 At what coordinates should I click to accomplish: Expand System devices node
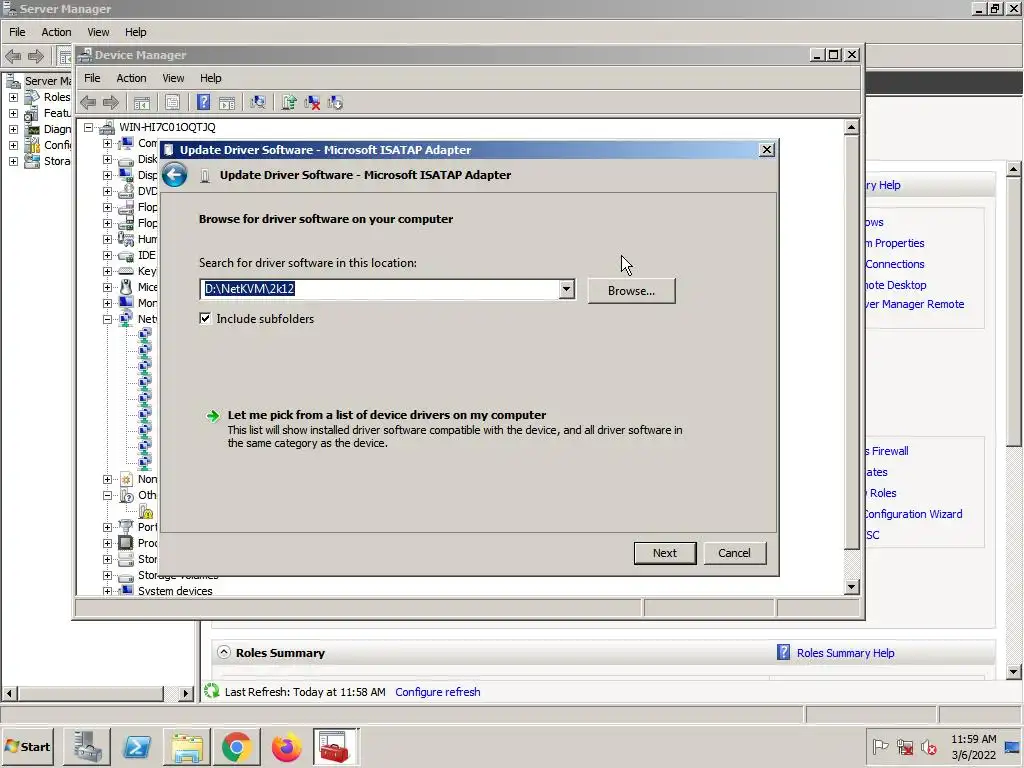(x=107, y=591)
